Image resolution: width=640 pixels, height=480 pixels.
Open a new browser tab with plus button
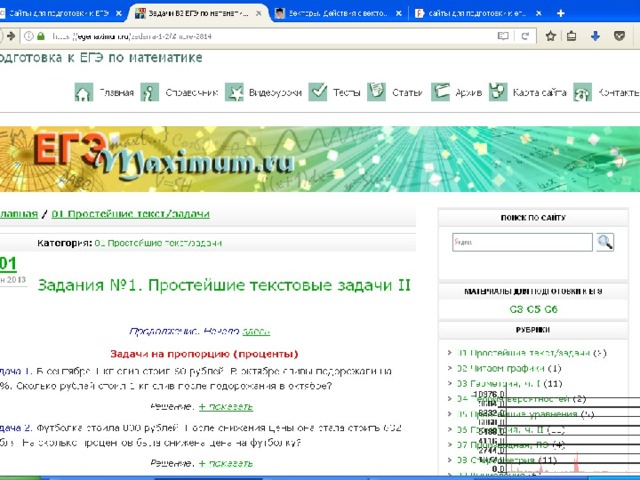tap(560, 13)
